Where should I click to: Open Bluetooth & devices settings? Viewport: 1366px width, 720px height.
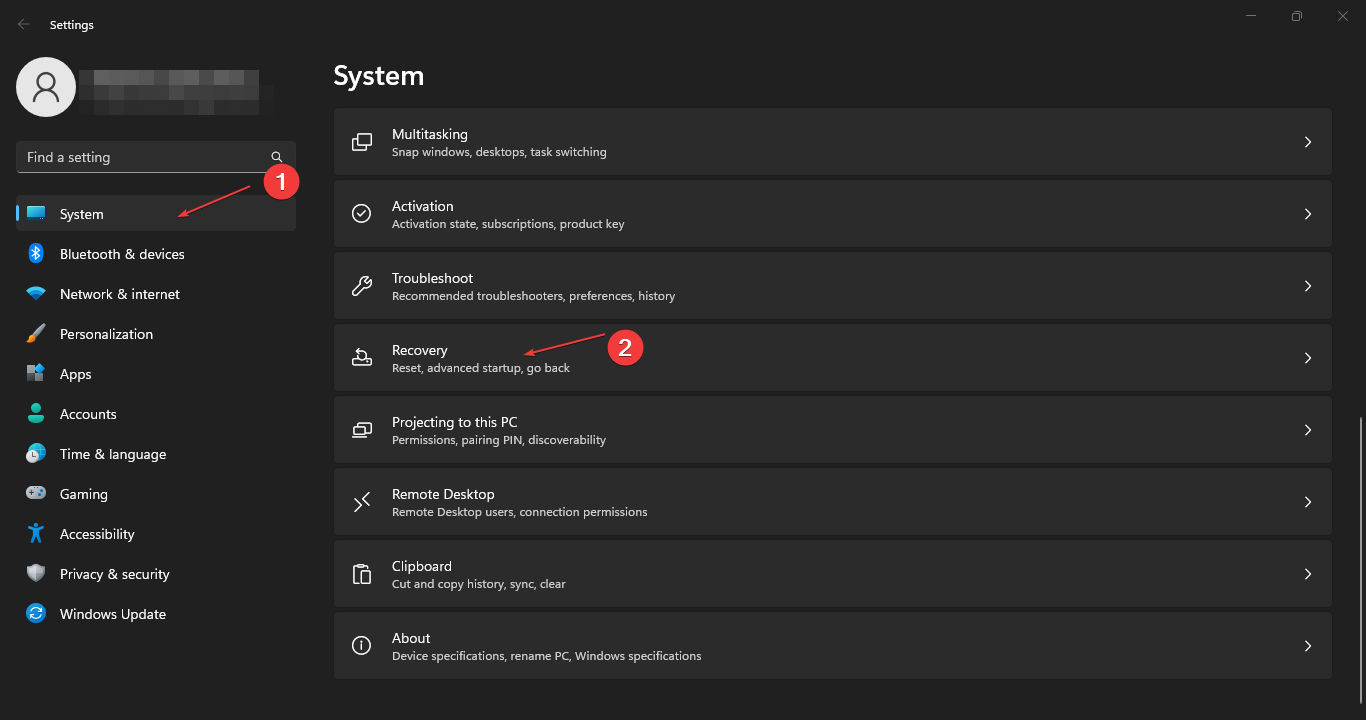click(x=156, y=254)
